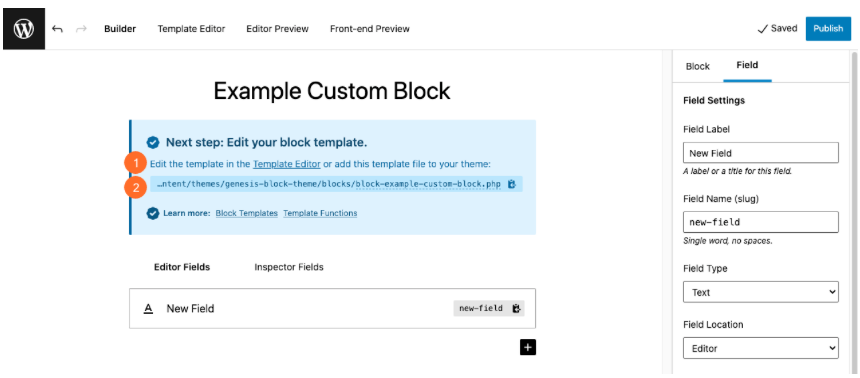Image resolution: width=860 pixels, height=378 pixels.
Task: Open the Template Editor menu item
Action: click(x=191, y=29)
